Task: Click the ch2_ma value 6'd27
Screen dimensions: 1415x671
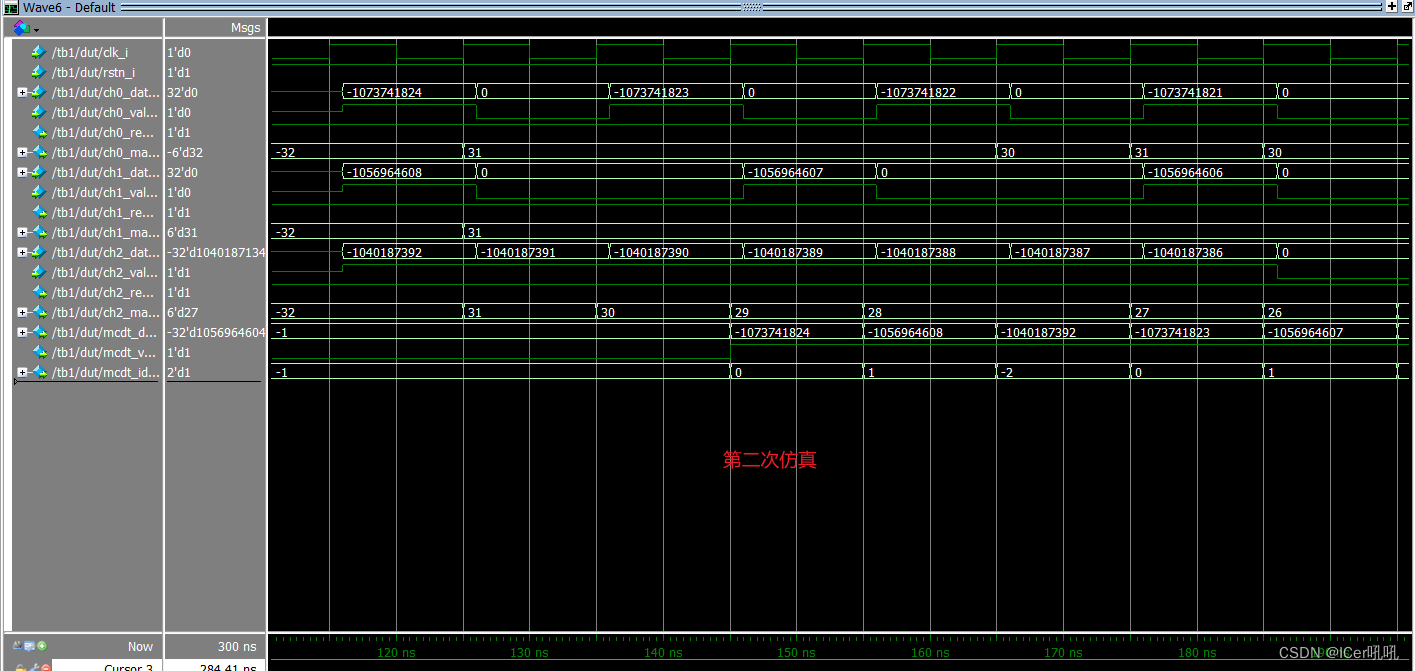Action: (182, 312)
